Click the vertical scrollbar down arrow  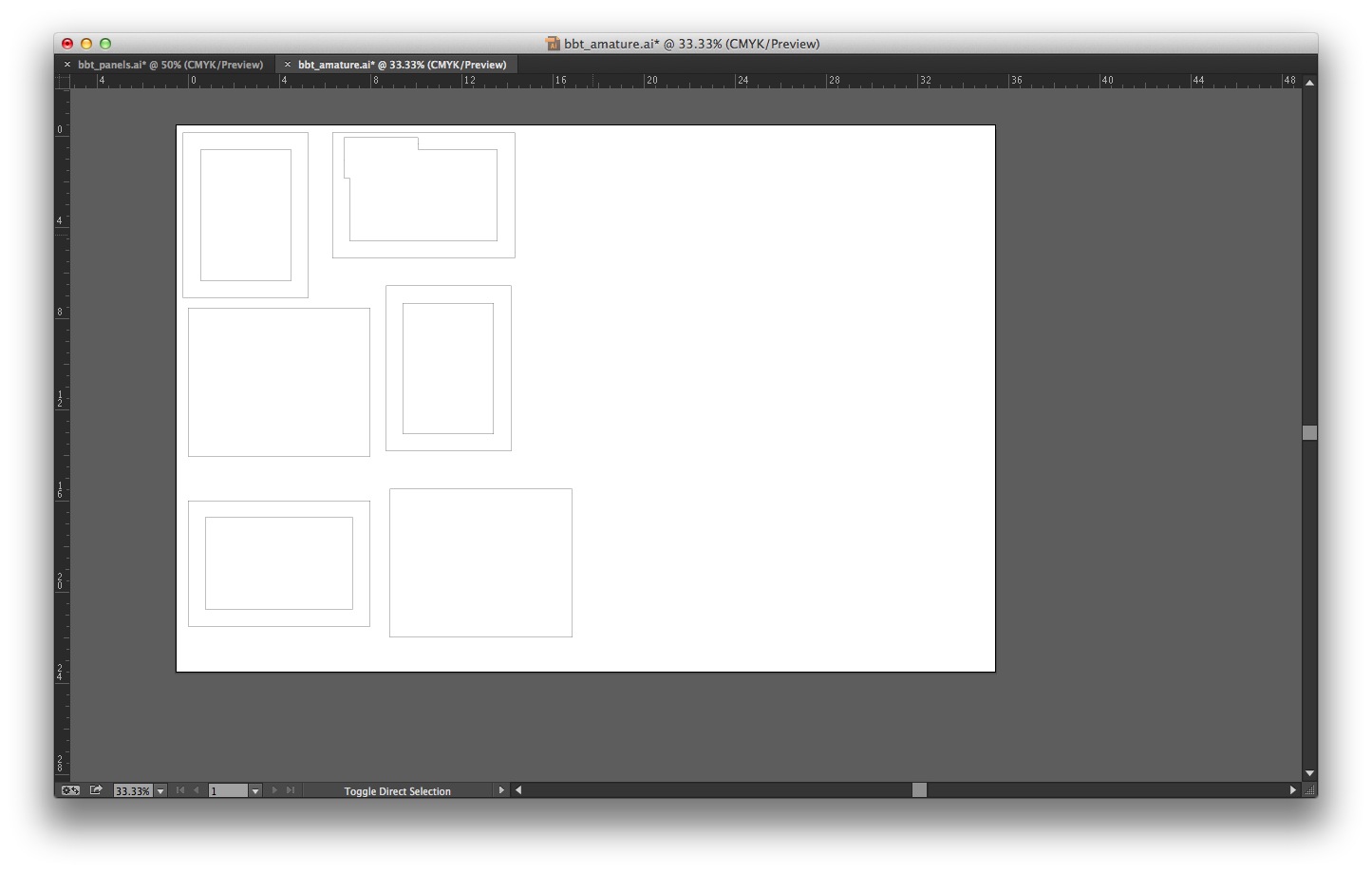pyautogui.click(x=1309, y=773)
